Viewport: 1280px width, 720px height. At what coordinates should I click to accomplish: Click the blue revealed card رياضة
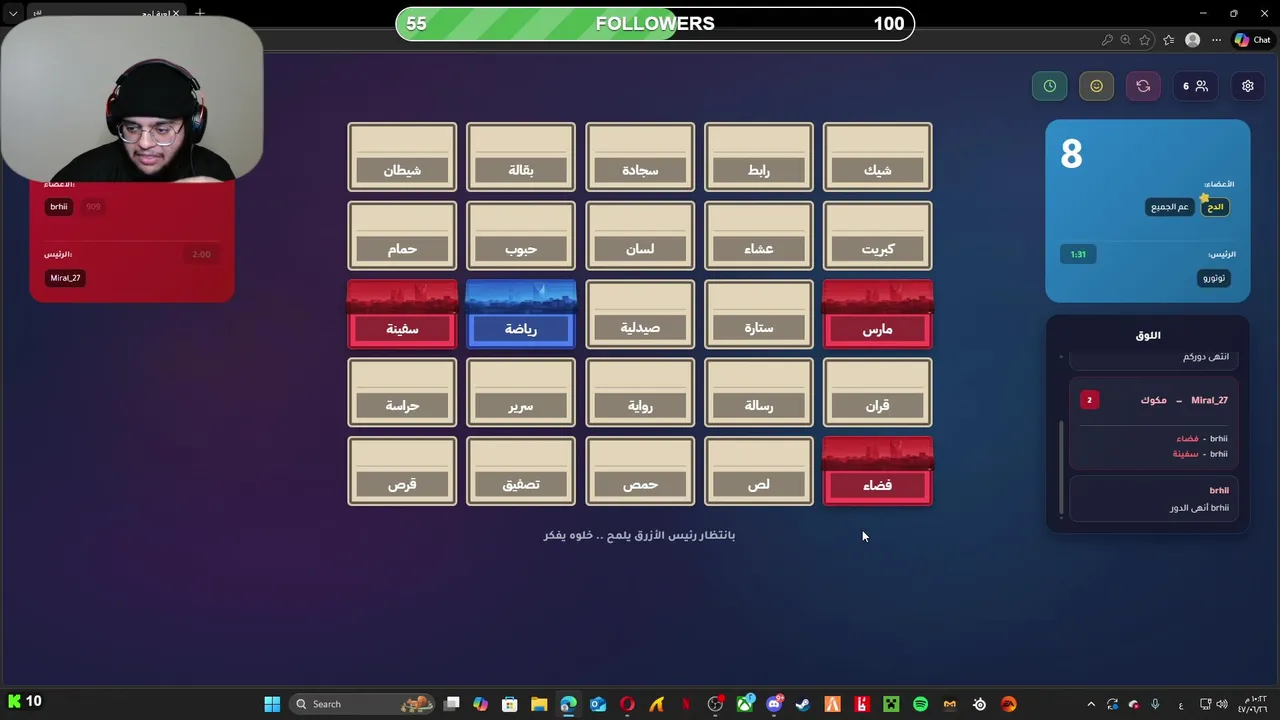click(x=521, y=315)
